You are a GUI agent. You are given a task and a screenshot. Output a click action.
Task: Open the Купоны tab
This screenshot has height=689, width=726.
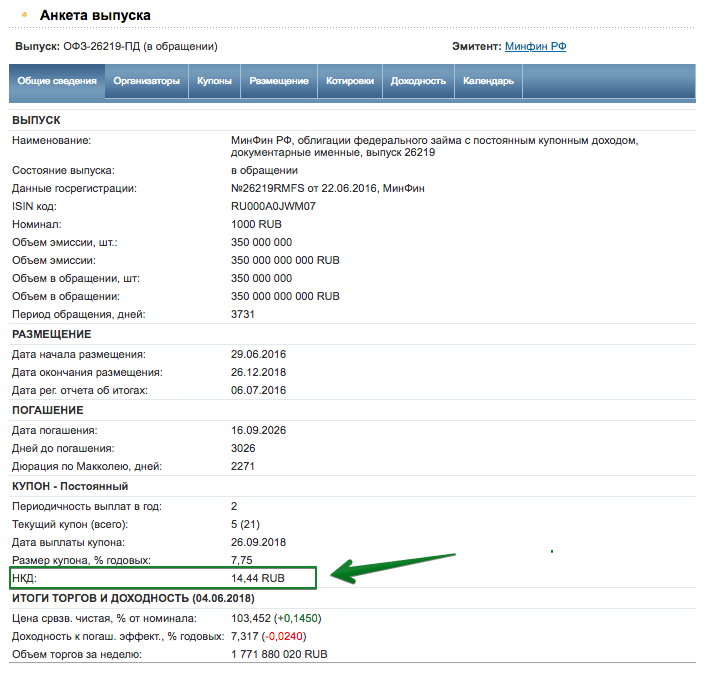click(x=214, y=81)
